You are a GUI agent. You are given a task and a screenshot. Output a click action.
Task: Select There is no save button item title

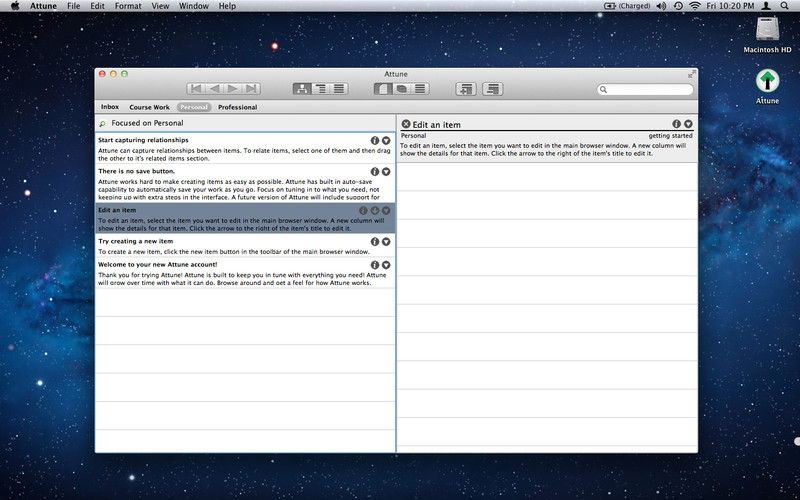(136, 171)
